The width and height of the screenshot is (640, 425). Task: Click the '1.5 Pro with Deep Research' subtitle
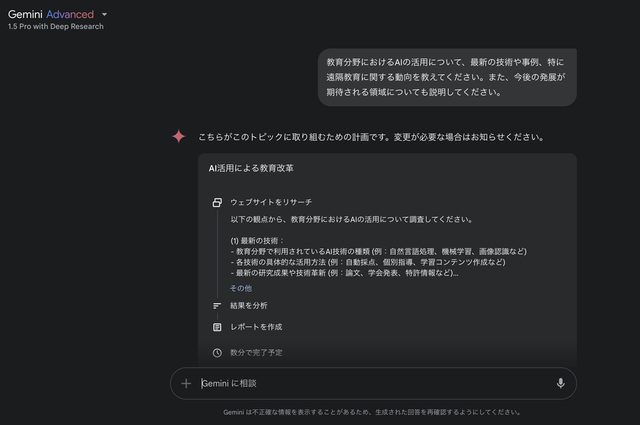pyautogui.click(x=56, y=27)
